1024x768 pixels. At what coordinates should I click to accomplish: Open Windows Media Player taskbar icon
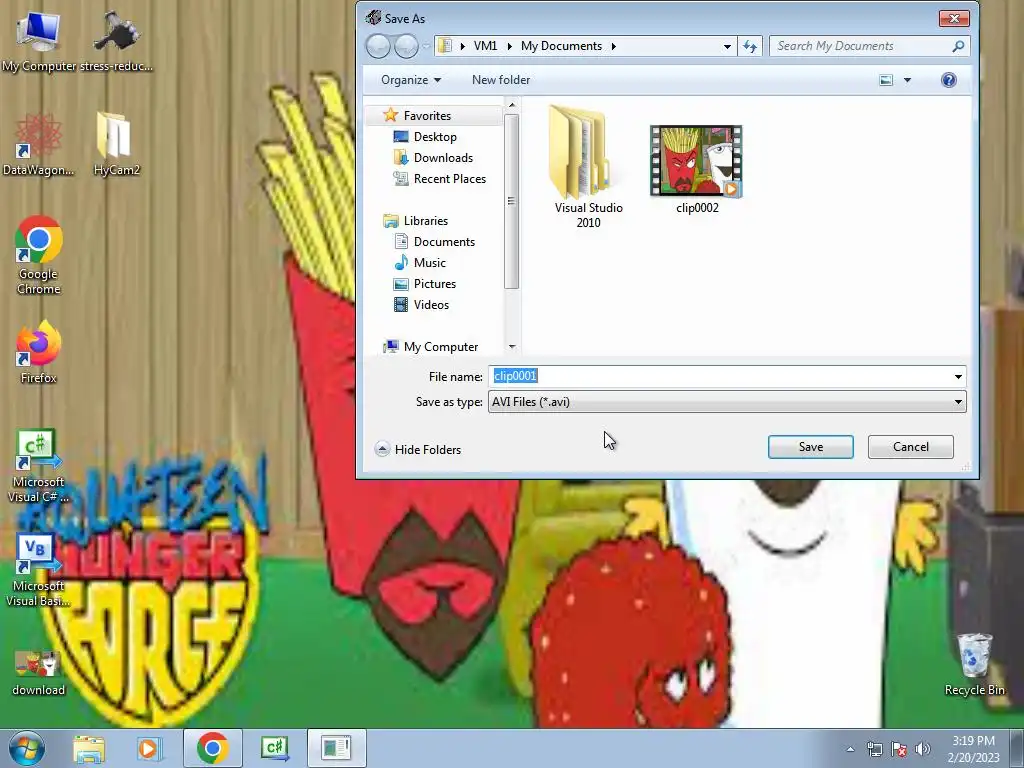pos(149,748)
